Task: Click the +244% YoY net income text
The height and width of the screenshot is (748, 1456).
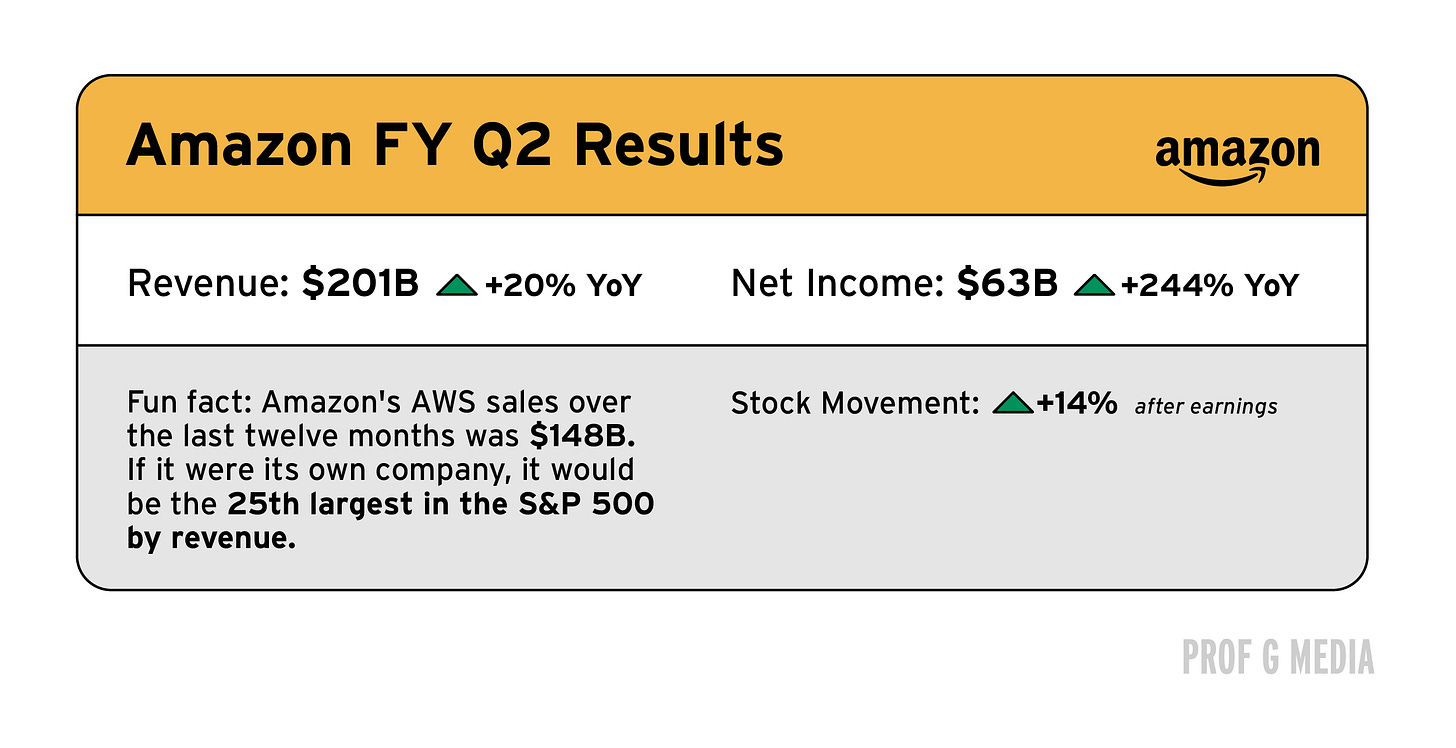Action: click(1209, 286)
